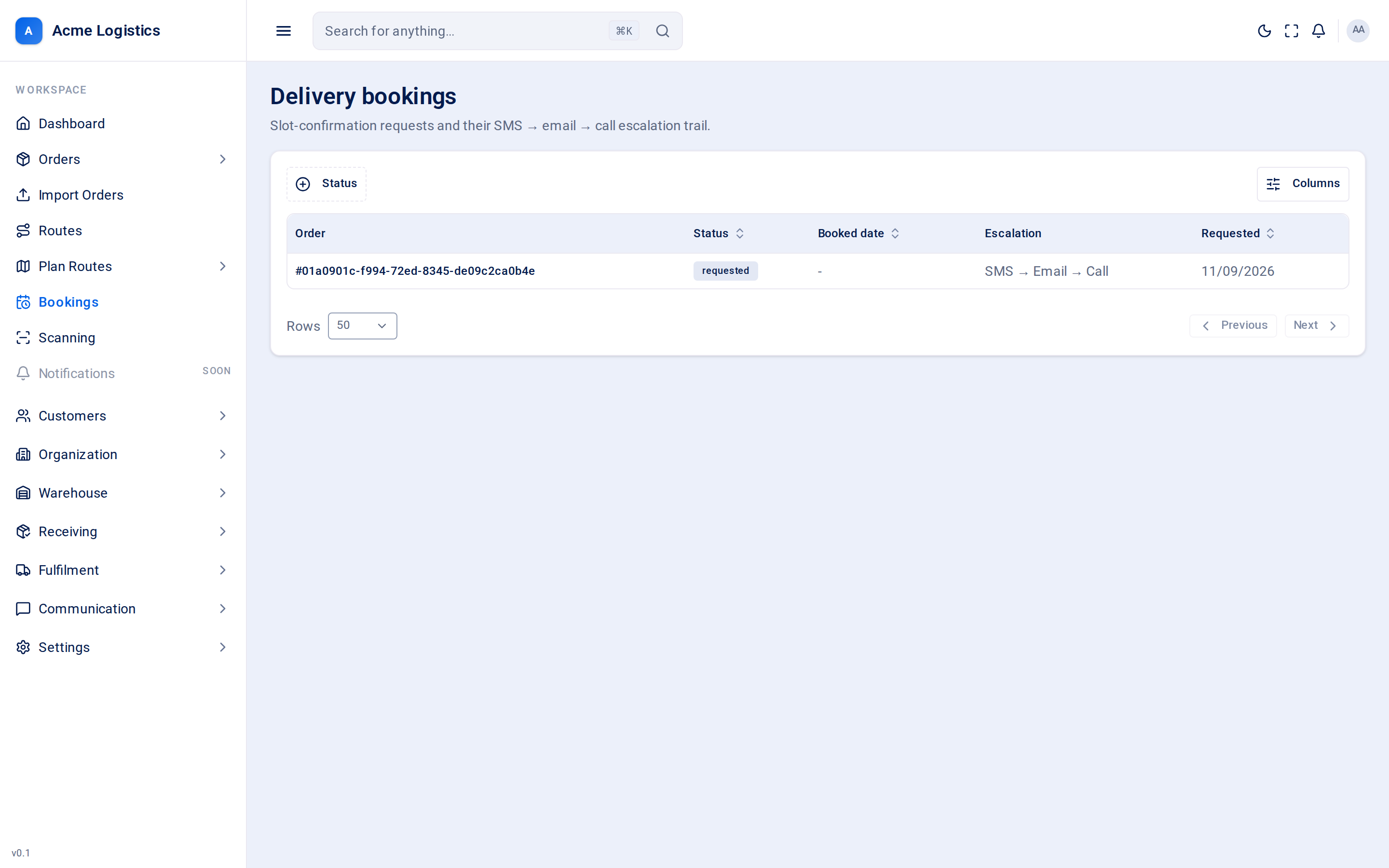Click the Plan Routes map icon
Screen dimensions: 1389x868
[23, 266]
